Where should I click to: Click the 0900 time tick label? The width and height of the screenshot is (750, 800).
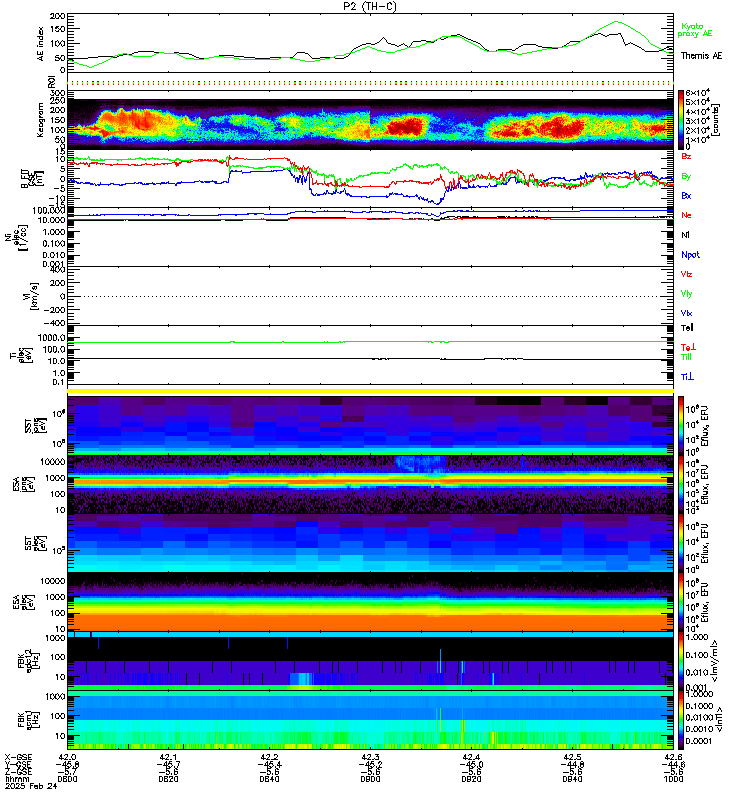pos(370,779)
